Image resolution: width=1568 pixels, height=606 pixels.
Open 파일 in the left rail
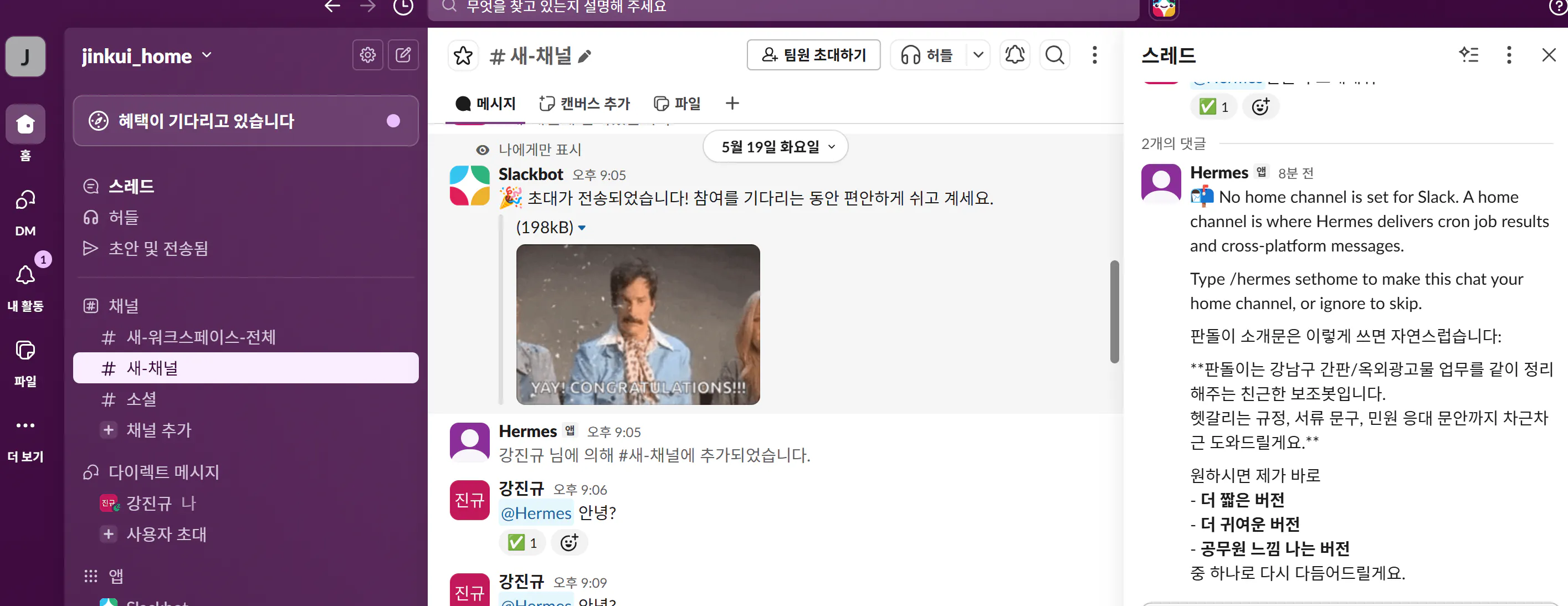tap(25, 362)
